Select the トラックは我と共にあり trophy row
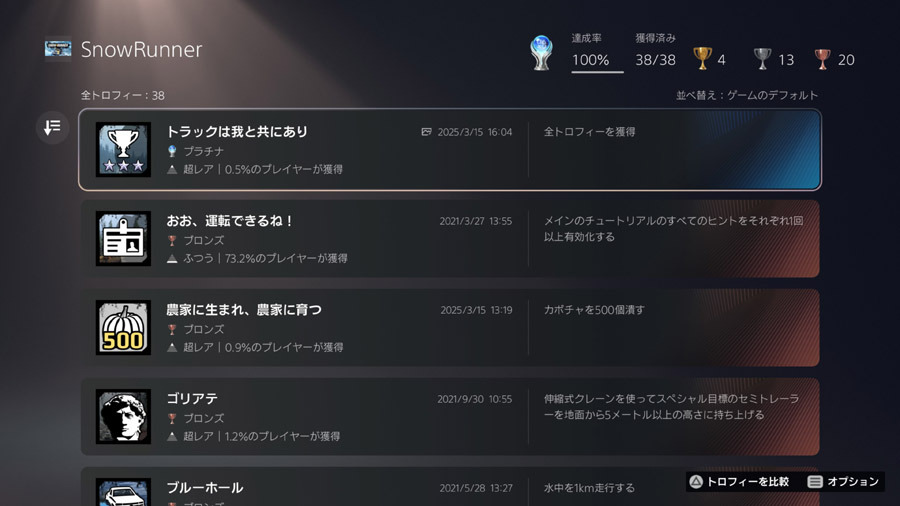The image size is (900, 506). (450, 149)
